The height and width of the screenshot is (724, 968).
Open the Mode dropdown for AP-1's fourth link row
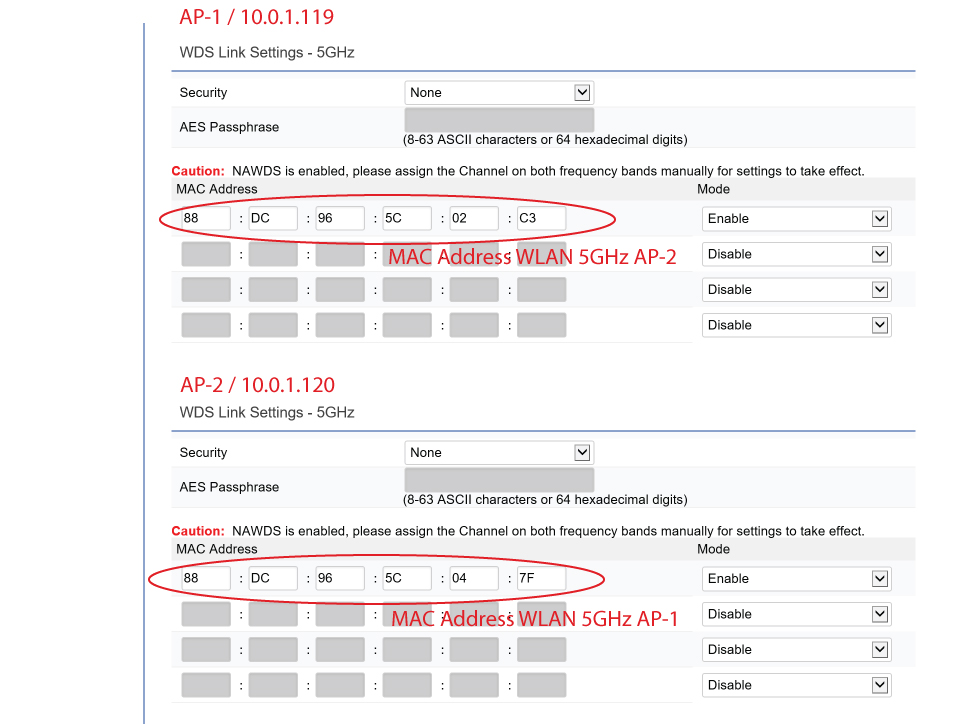[x=796, y=325]
